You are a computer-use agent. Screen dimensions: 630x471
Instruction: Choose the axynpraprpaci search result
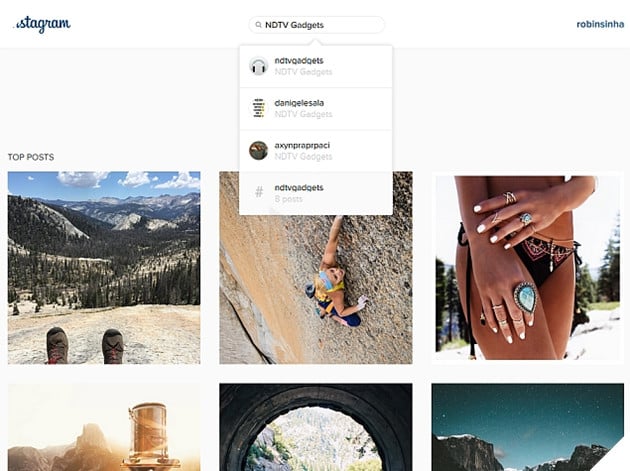pos(316,151)
